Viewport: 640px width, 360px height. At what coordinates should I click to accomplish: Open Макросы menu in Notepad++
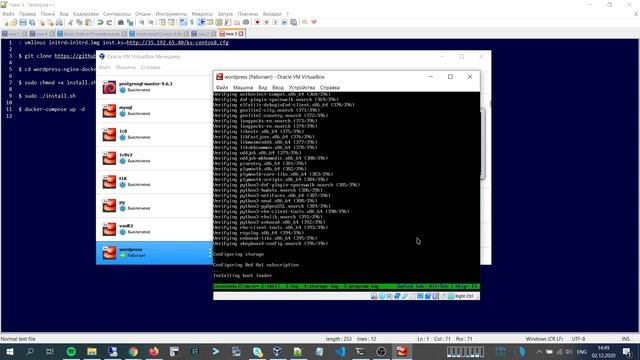tap(202, 14)
